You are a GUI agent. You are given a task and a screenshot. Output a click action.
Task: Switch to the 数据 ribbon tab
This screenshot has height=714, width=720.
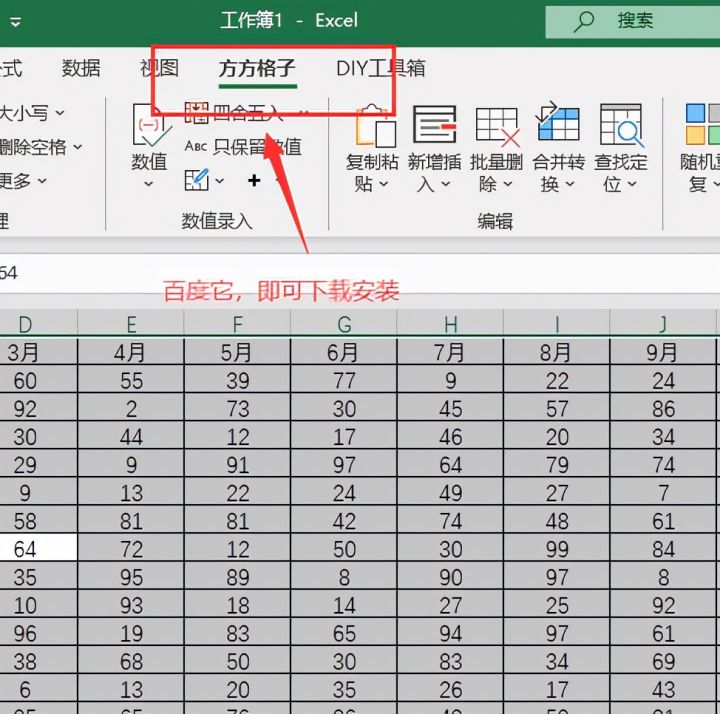point(81,68)
